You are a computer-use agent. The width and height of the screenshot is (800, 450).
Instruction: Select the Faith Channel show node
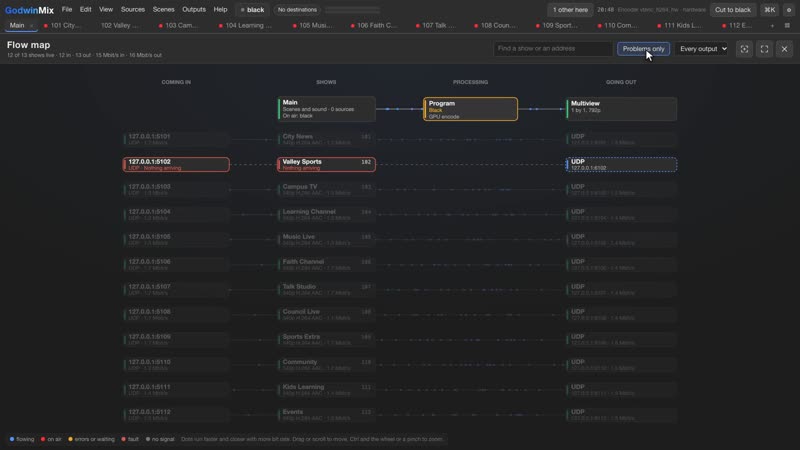[327, 264]
